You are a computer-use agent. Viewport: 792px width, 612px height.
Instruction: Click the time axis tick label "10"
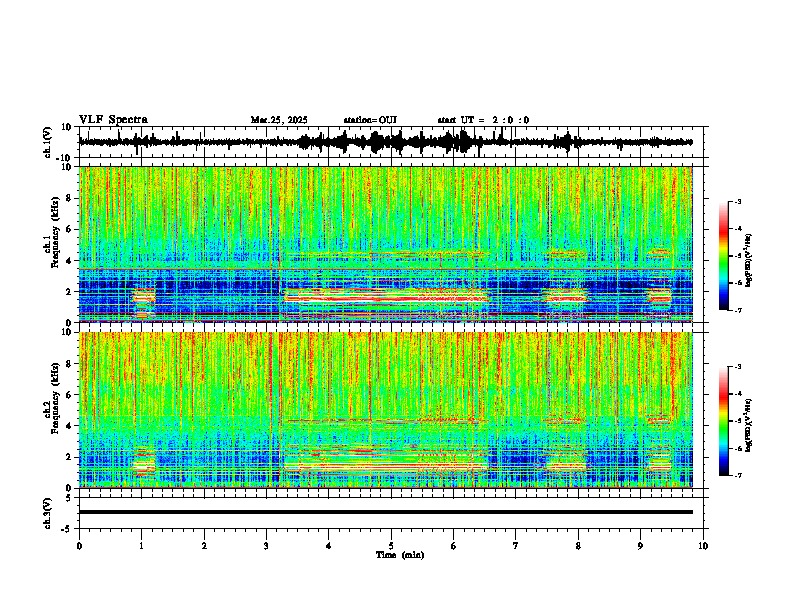[703, 546]
